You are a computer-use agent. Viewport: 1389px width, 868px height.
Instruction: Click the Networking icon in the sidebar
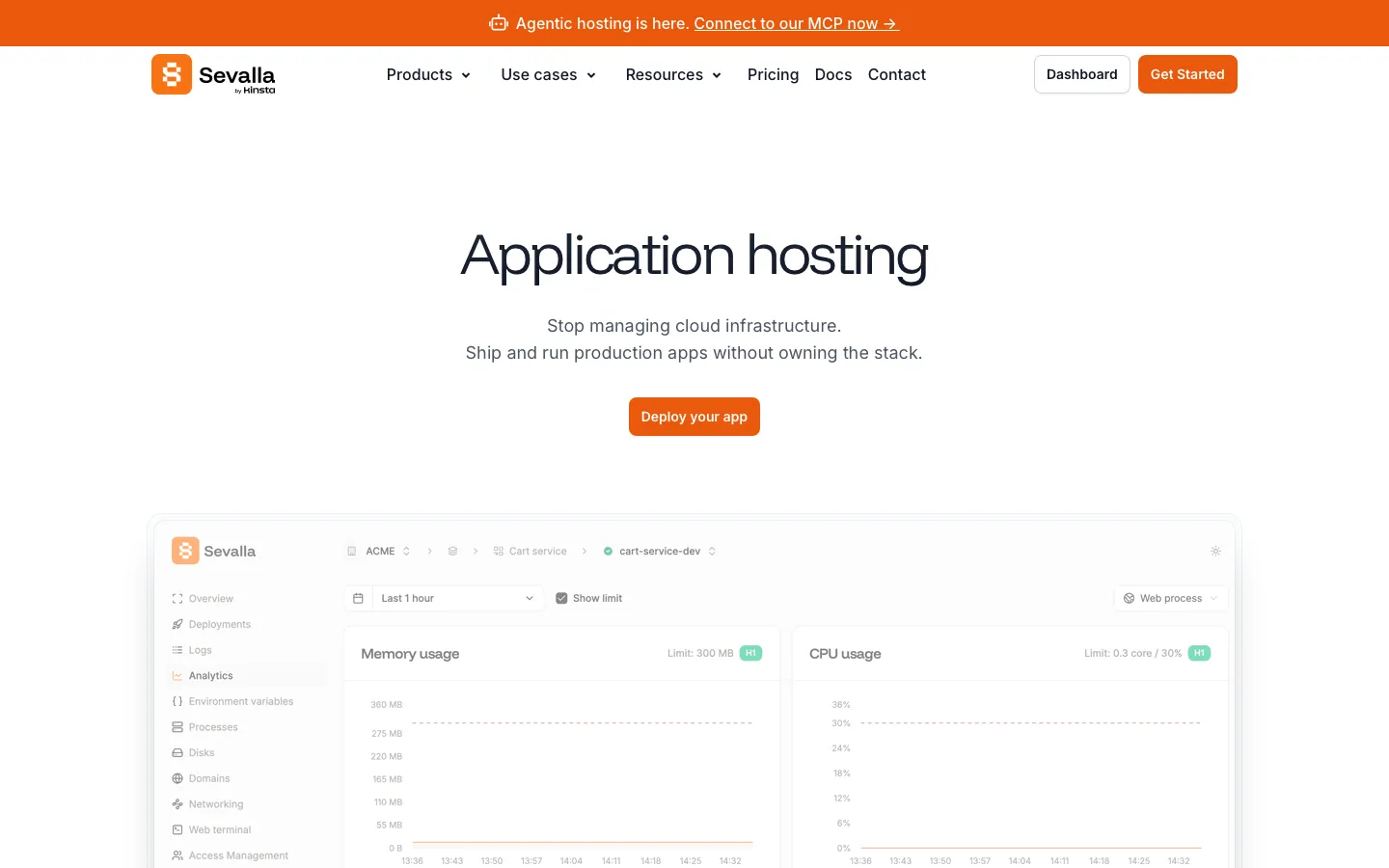coord(177,804)
